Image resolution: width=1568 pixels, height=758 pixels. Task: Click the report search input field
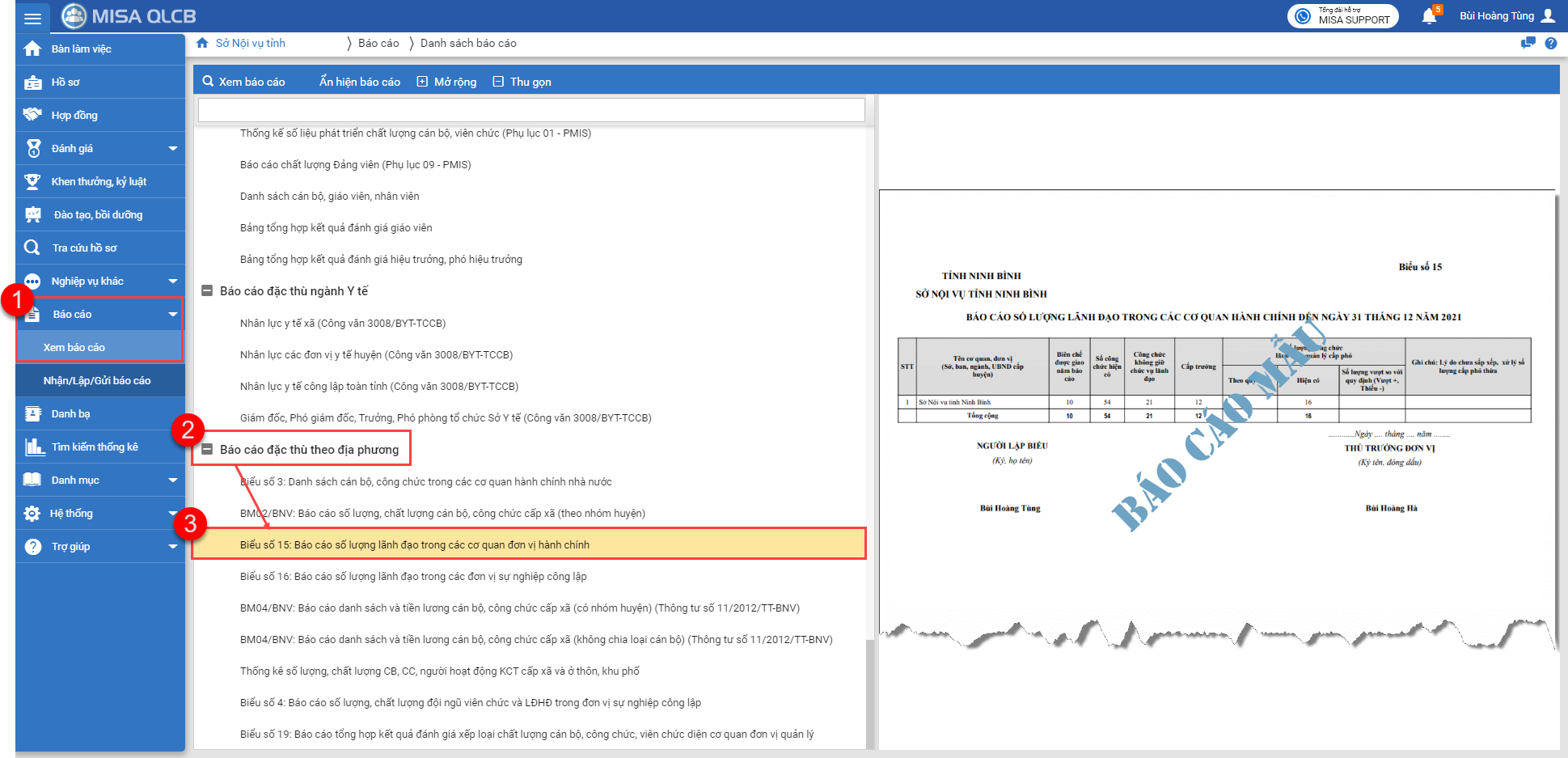531,110
